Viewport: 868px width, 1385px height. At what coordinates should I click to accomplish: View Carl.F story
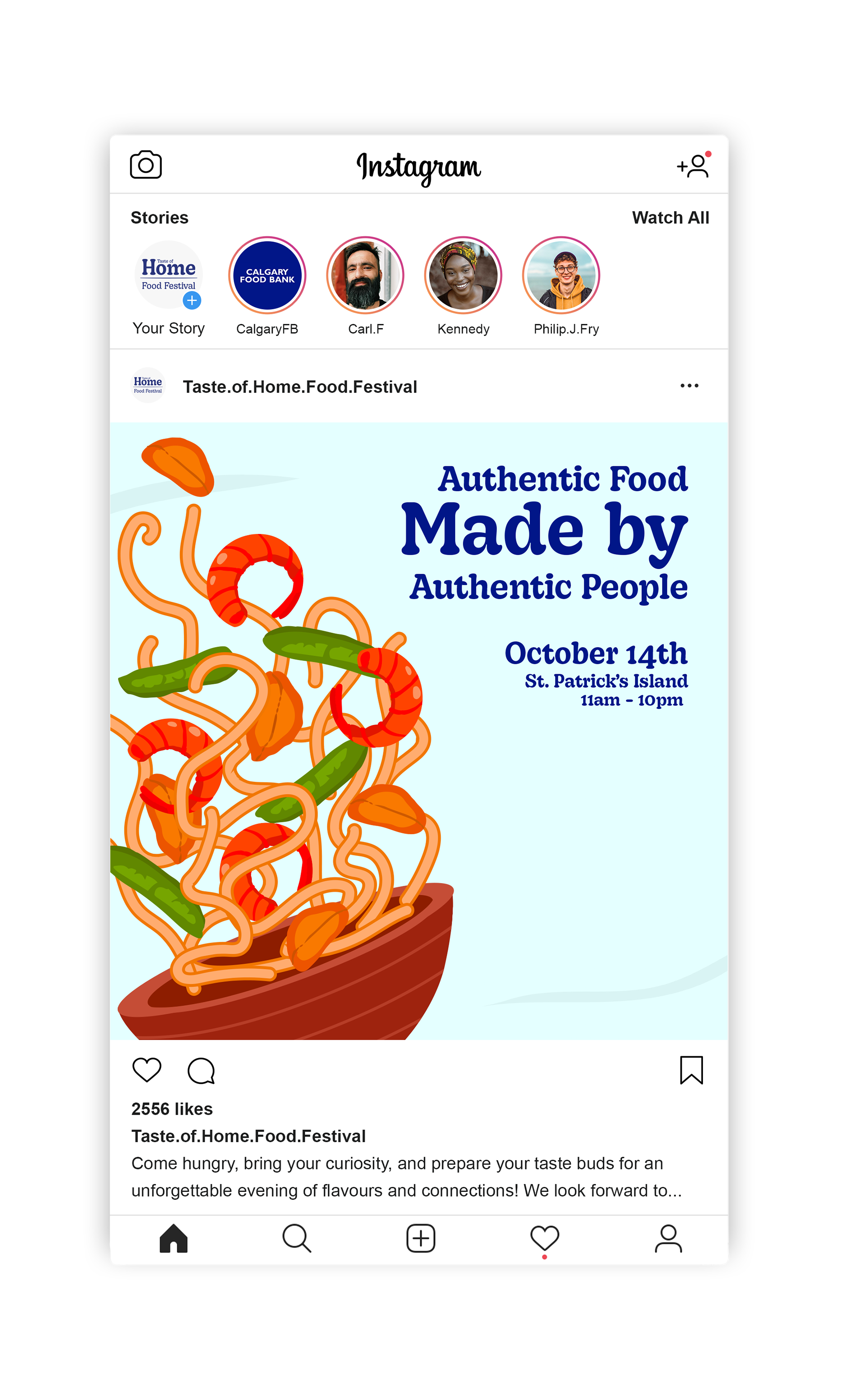click(x=365, y=275)
